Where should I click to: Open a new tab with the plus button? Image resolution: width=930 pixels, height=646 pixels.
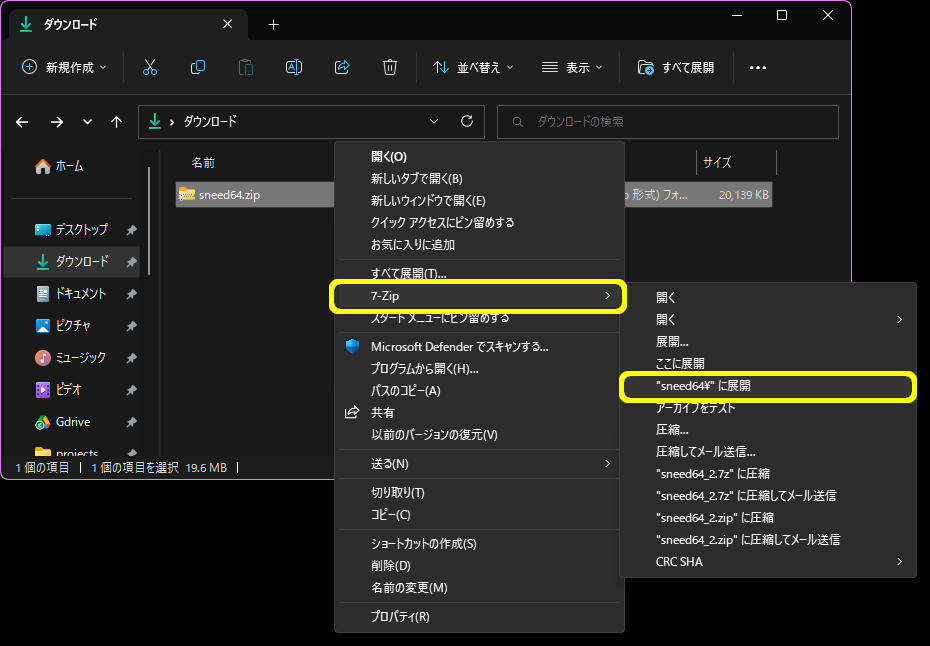pos(273,24)
